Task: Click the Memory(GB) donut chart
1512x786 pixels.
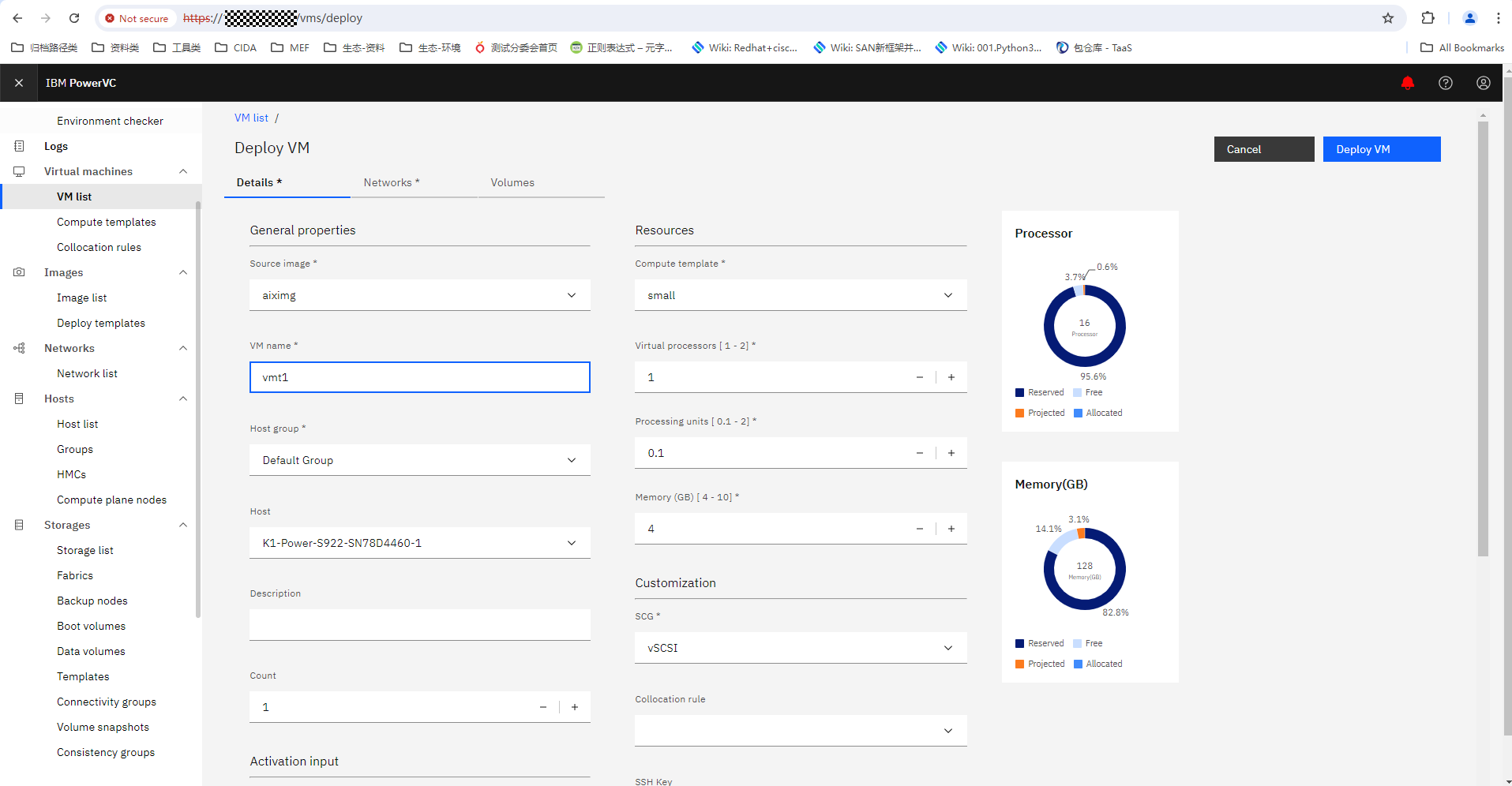Action: pos(1085,569)
